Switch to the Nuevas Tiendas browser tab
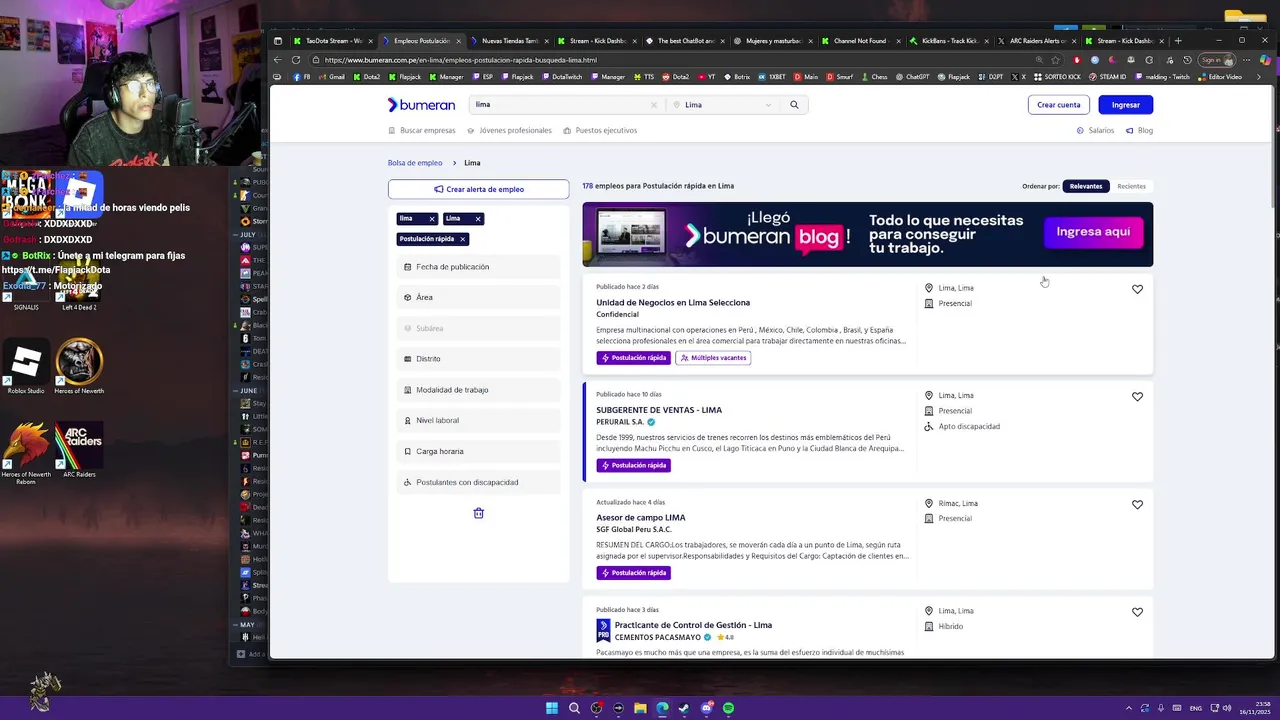This screenshot has width=1280, height=720. click(x=510, y=41)
